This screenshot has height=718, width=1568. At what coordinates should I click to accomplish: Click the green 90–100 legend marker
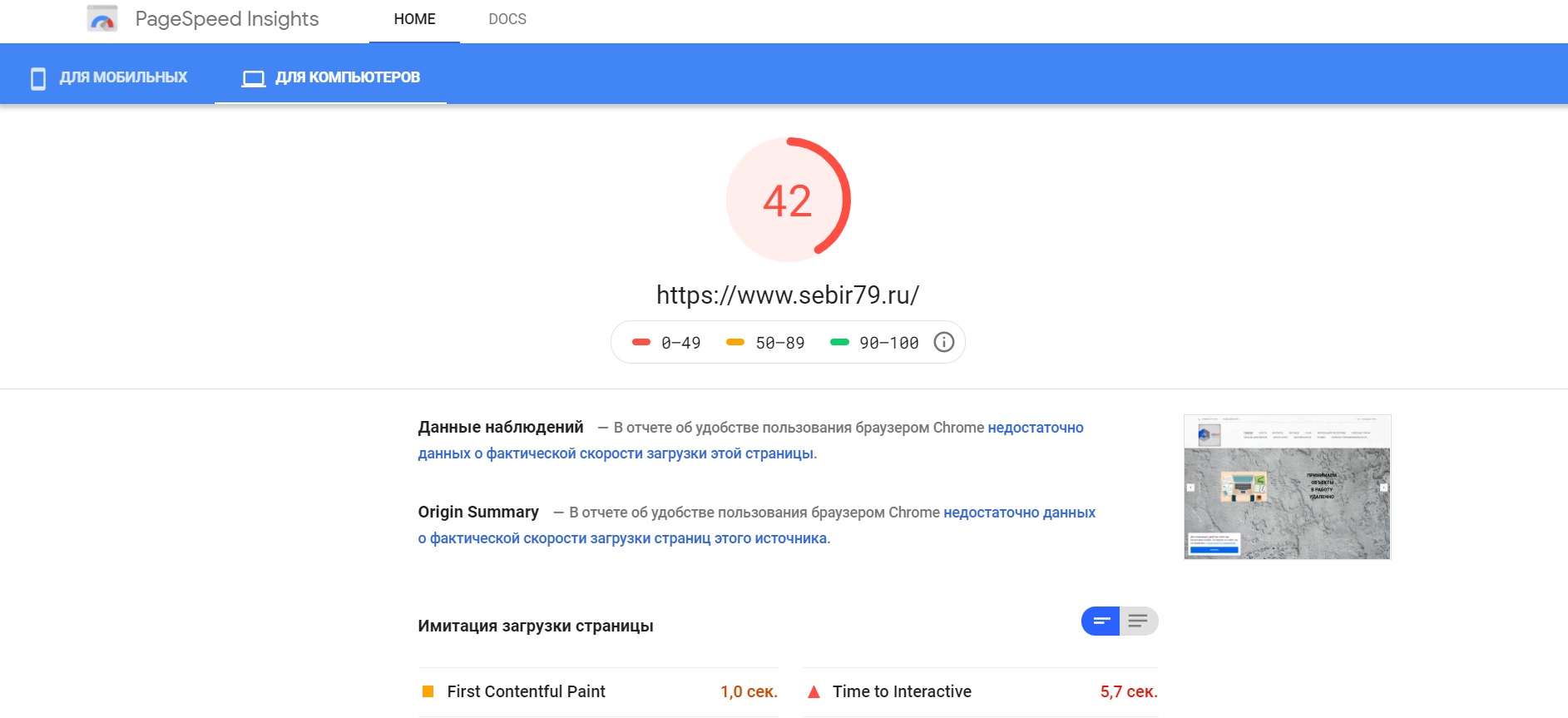coord(839,342)
